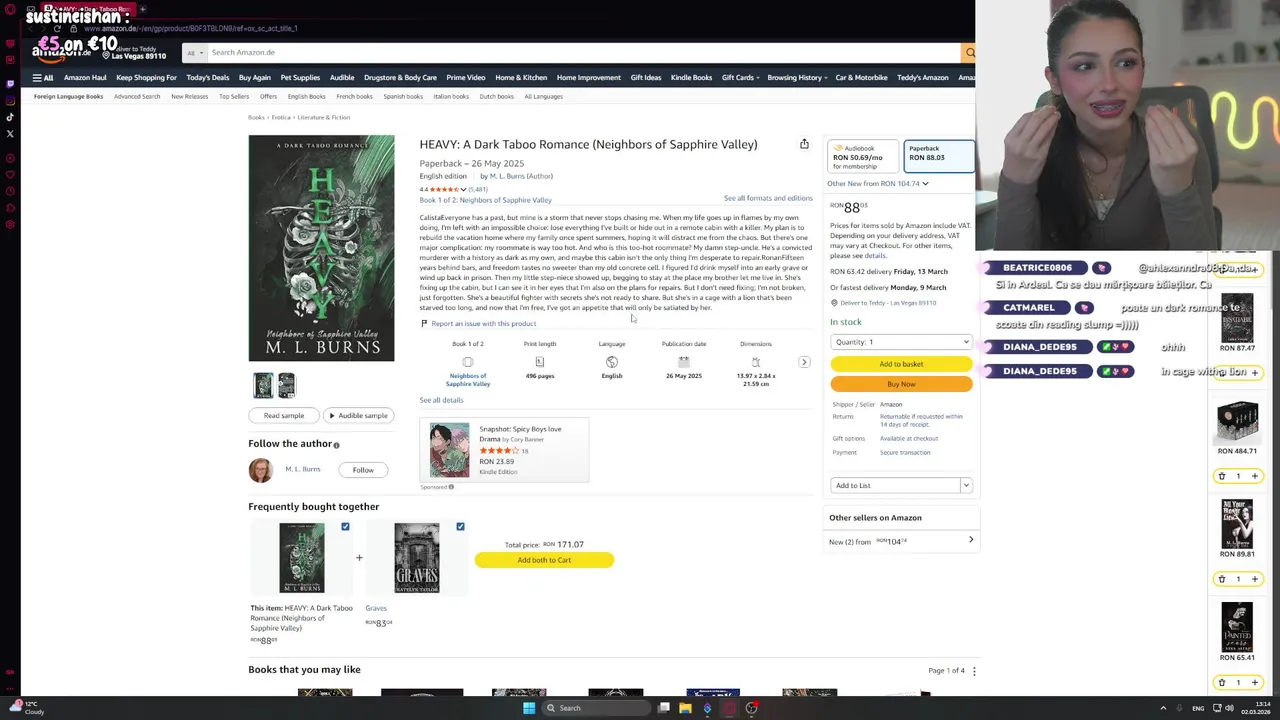Open the X icon in the browser sidebar
This screenshot has height=720, width=1280.
(x=10, y=133)
